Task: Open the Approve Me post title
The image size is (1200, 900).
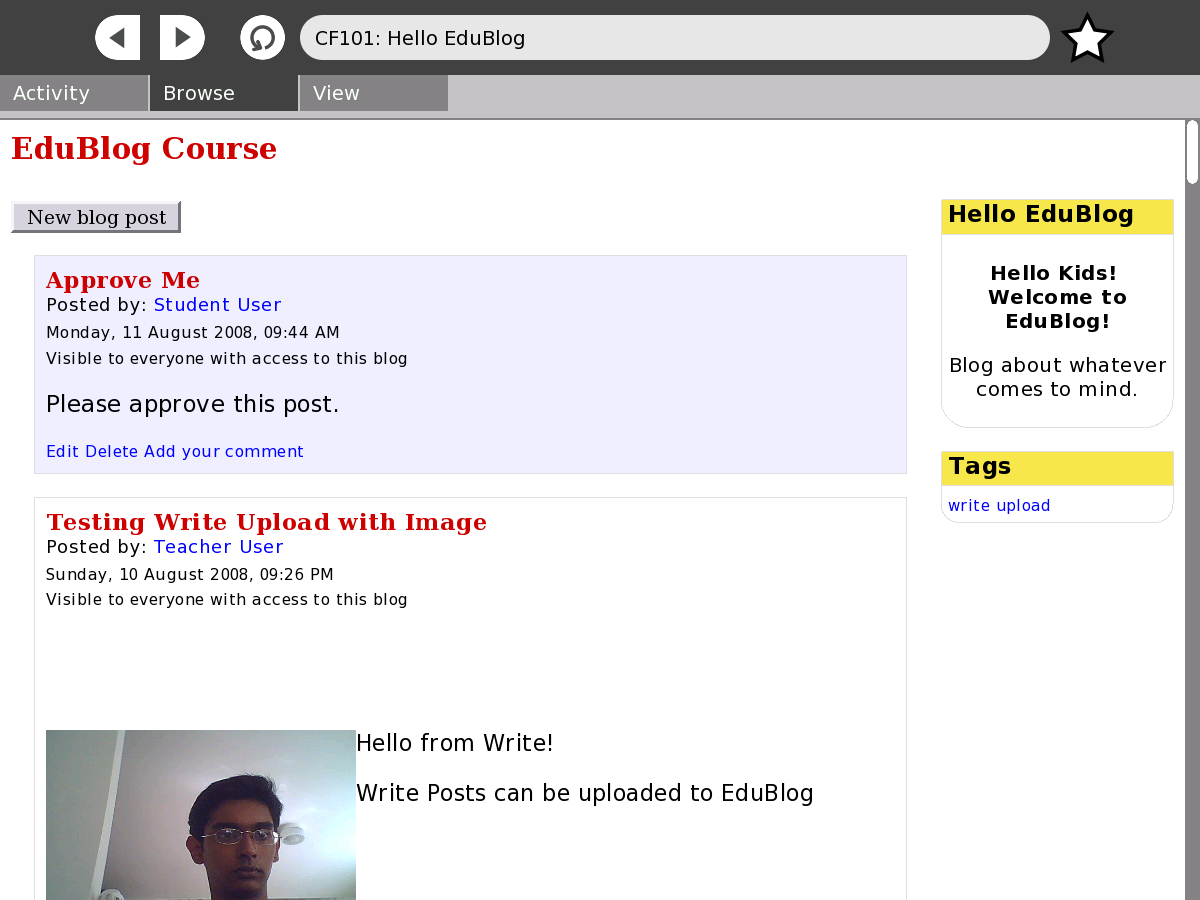Action: click(123, 280)
